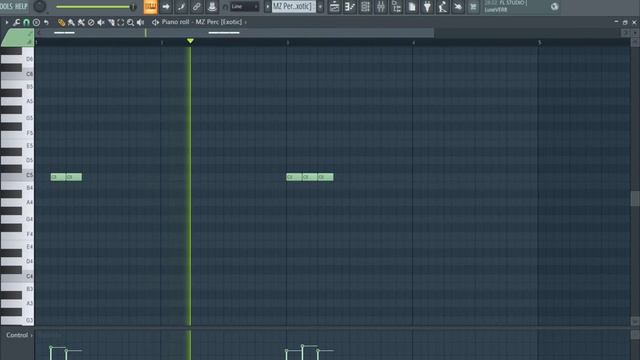The width and height of the screenshot is (640, 360).
Task: Click the Control lane label
Action: [17, 335]
